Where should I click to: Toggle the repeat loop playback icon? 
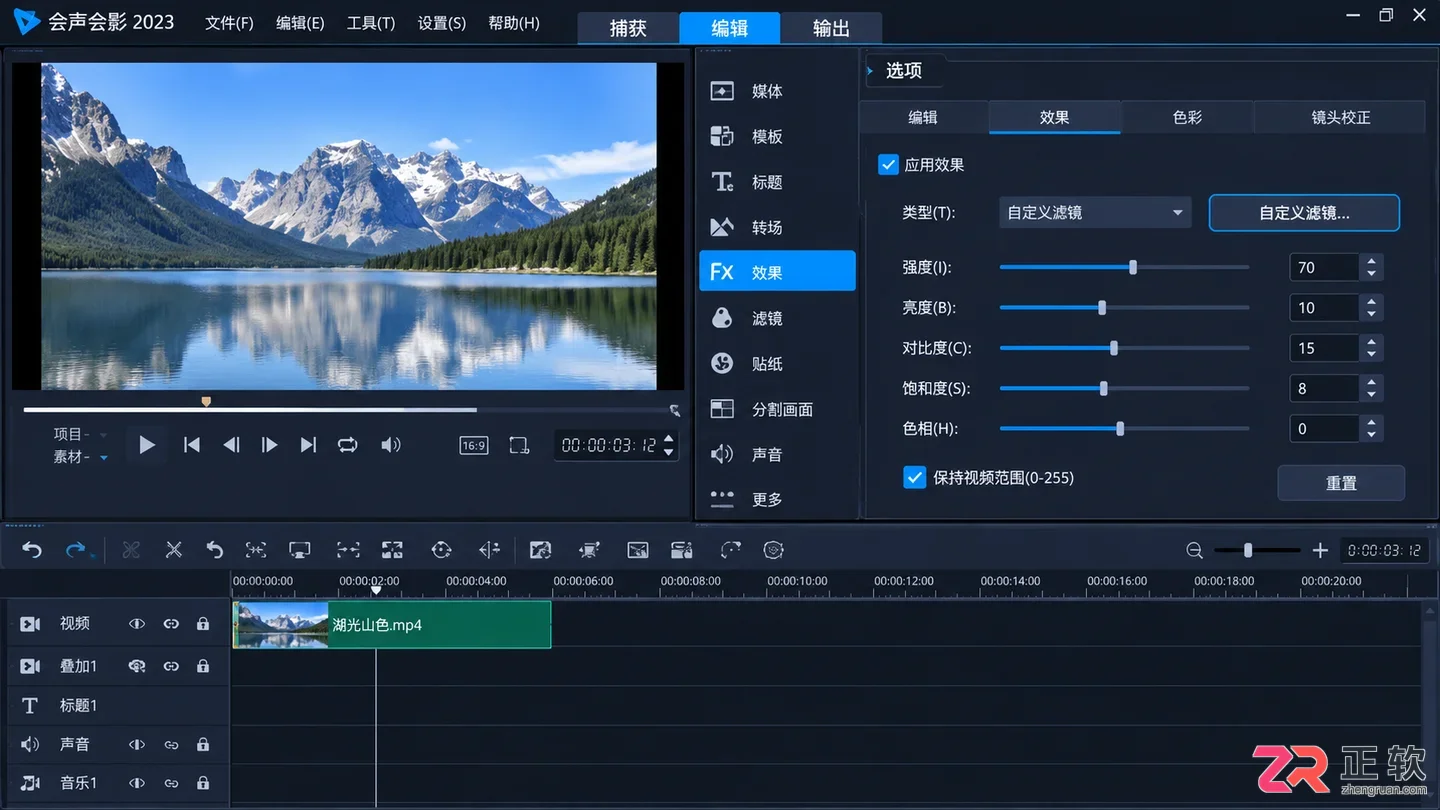pos(348,445)
